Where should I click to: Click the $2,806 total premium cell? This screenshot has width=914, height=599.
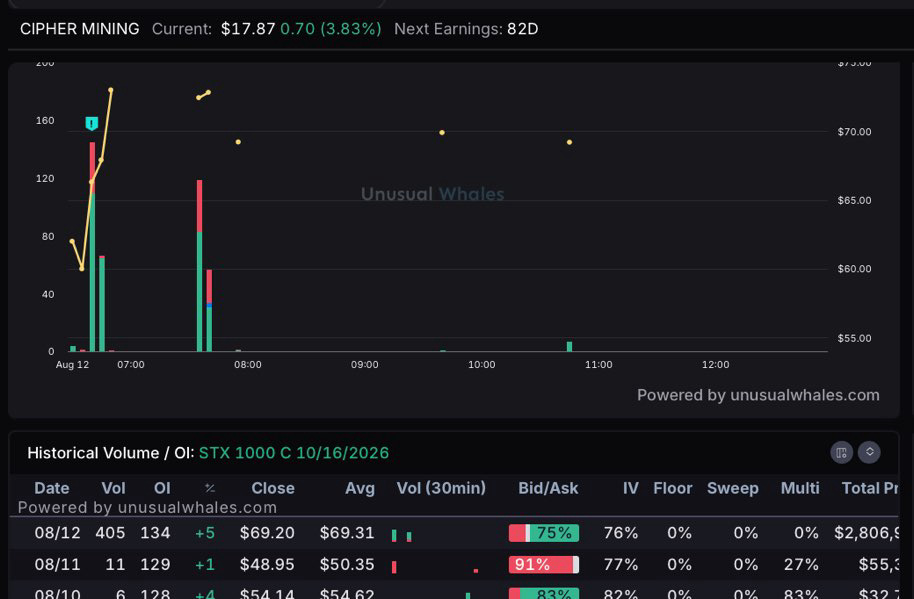pos(867,533)
